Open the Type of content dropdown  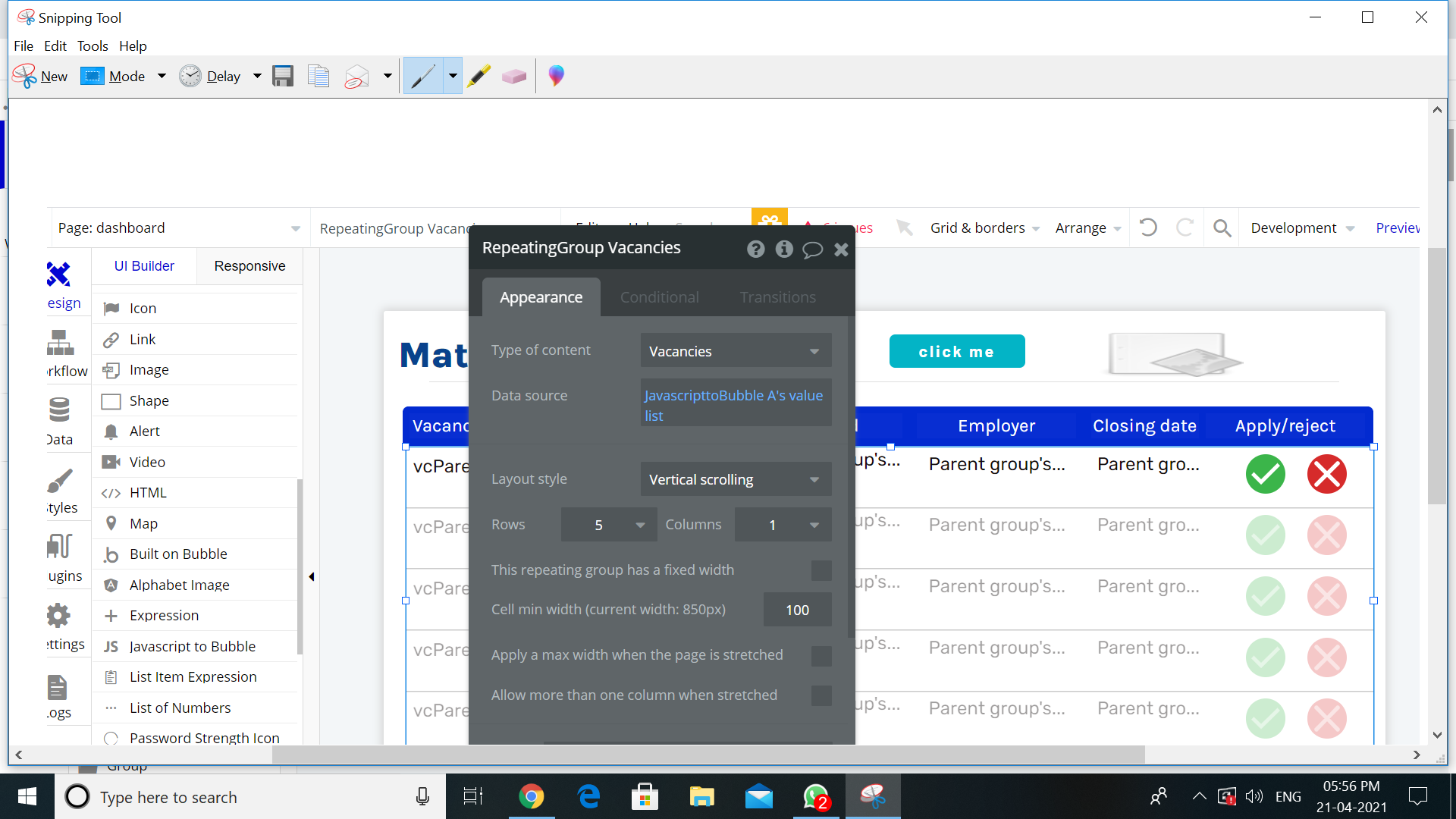(x=735, y=351)
